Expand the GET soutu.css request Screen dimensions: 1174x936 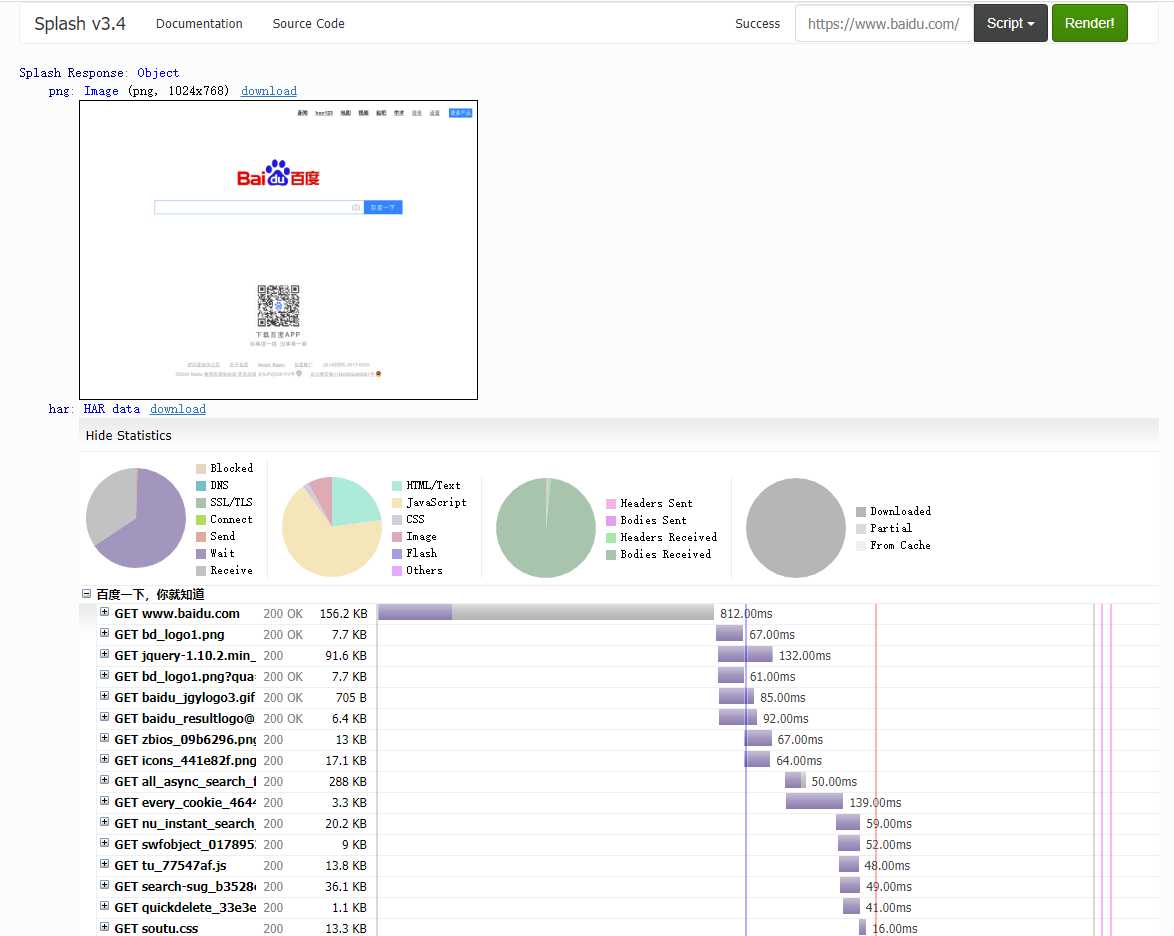pos(104,927)
